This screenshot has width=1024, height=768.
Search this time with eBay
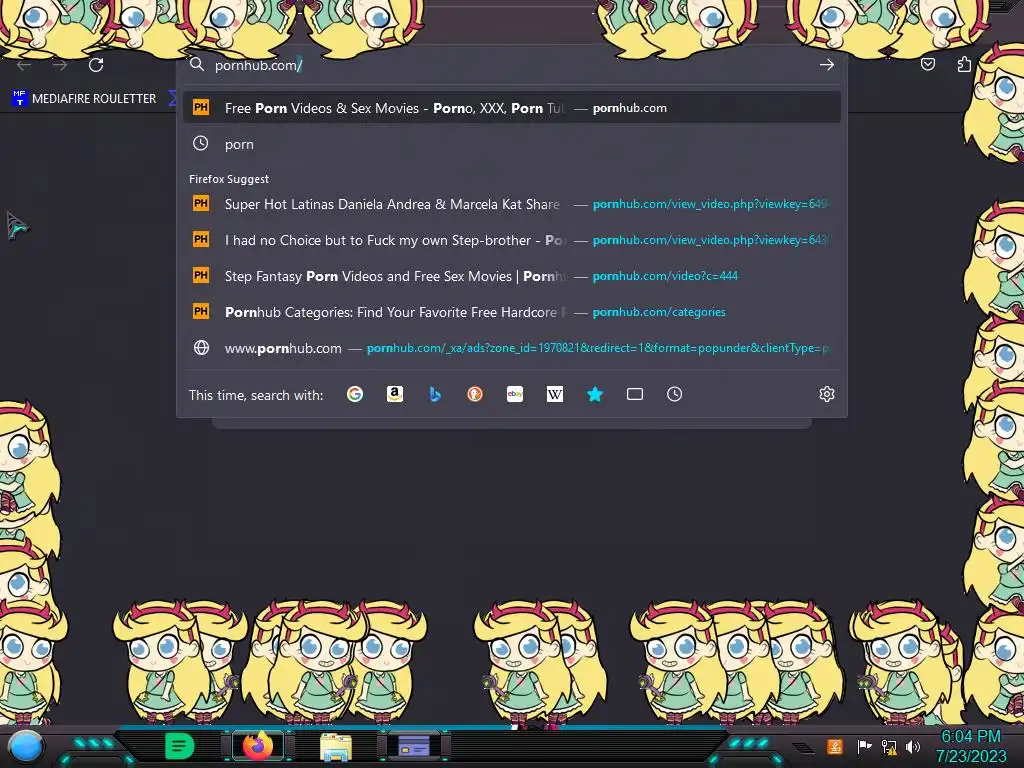(x=515, y=394)
